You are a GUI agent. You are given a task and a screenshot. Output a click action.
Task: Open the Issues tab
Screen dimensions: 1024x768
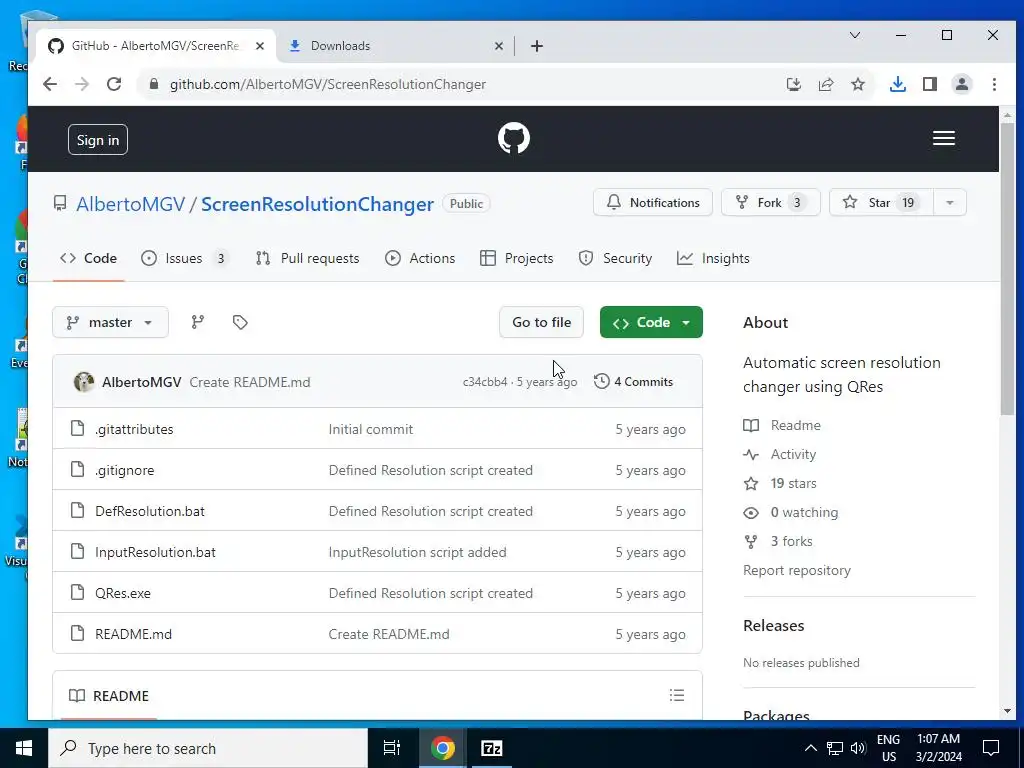click(x=185, y=259)
